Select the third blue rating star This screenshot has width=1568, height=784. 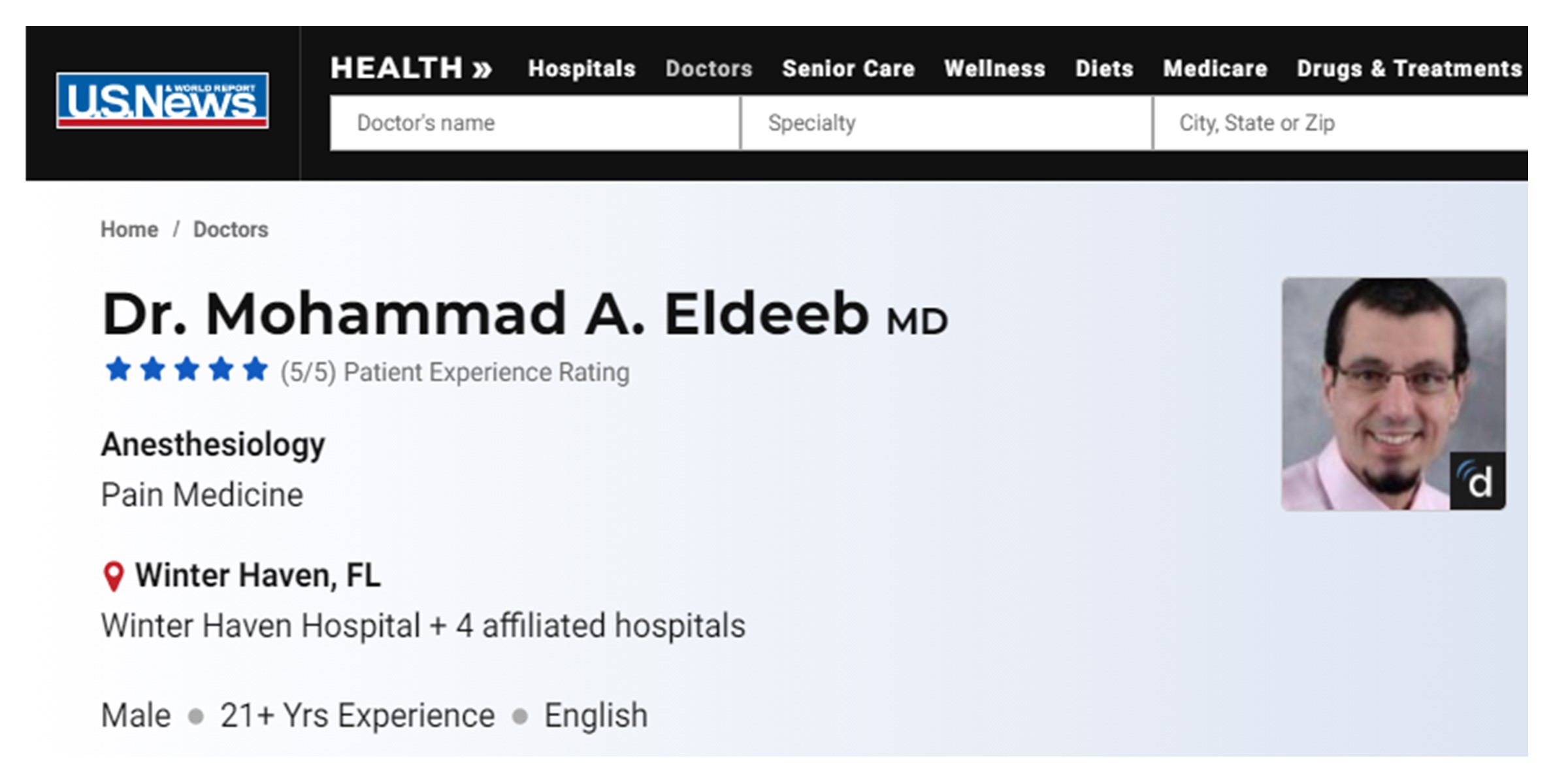click(187, 370)
